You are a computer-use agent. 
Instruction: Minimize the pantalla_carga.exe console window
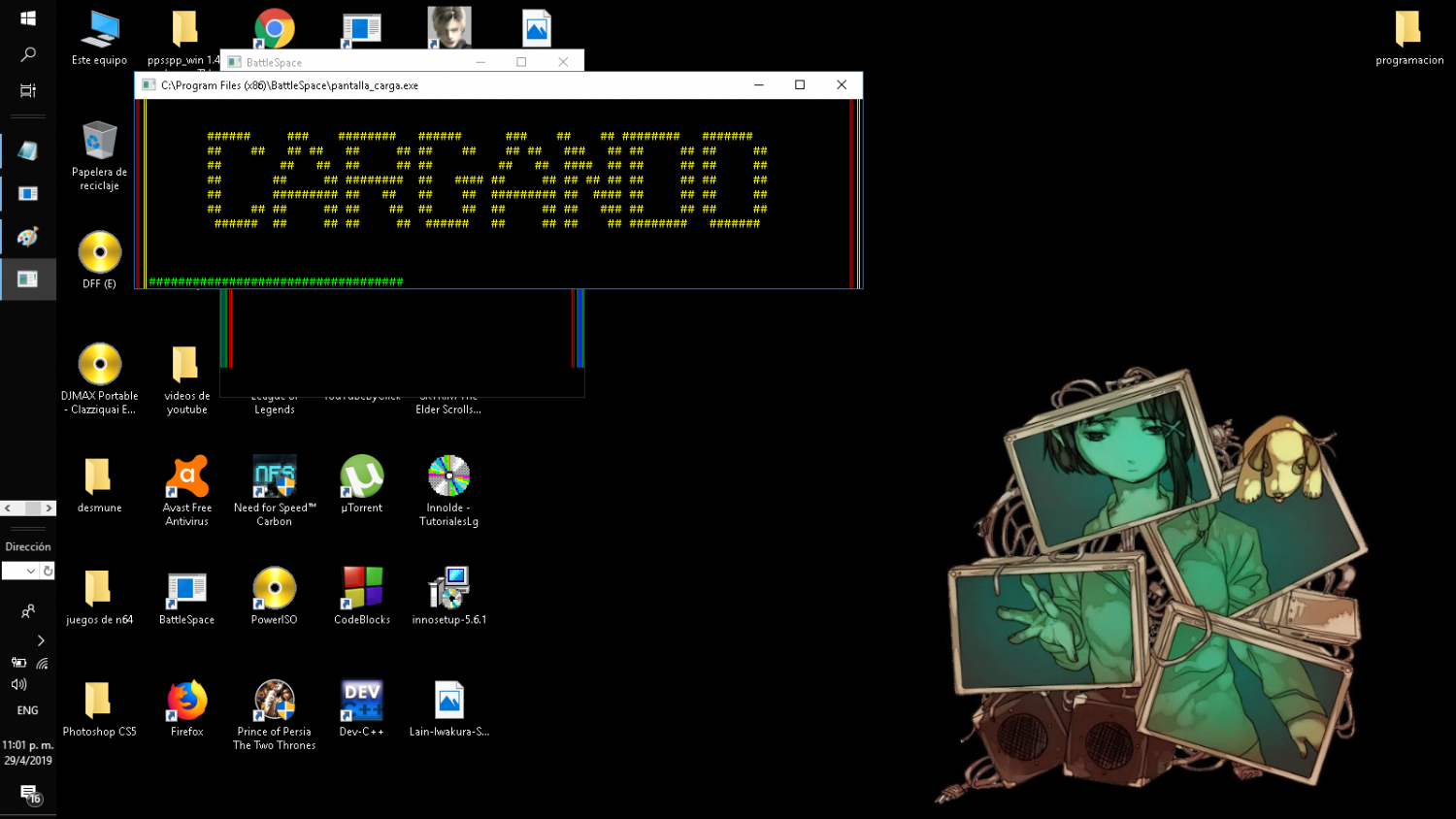(759, 85)
